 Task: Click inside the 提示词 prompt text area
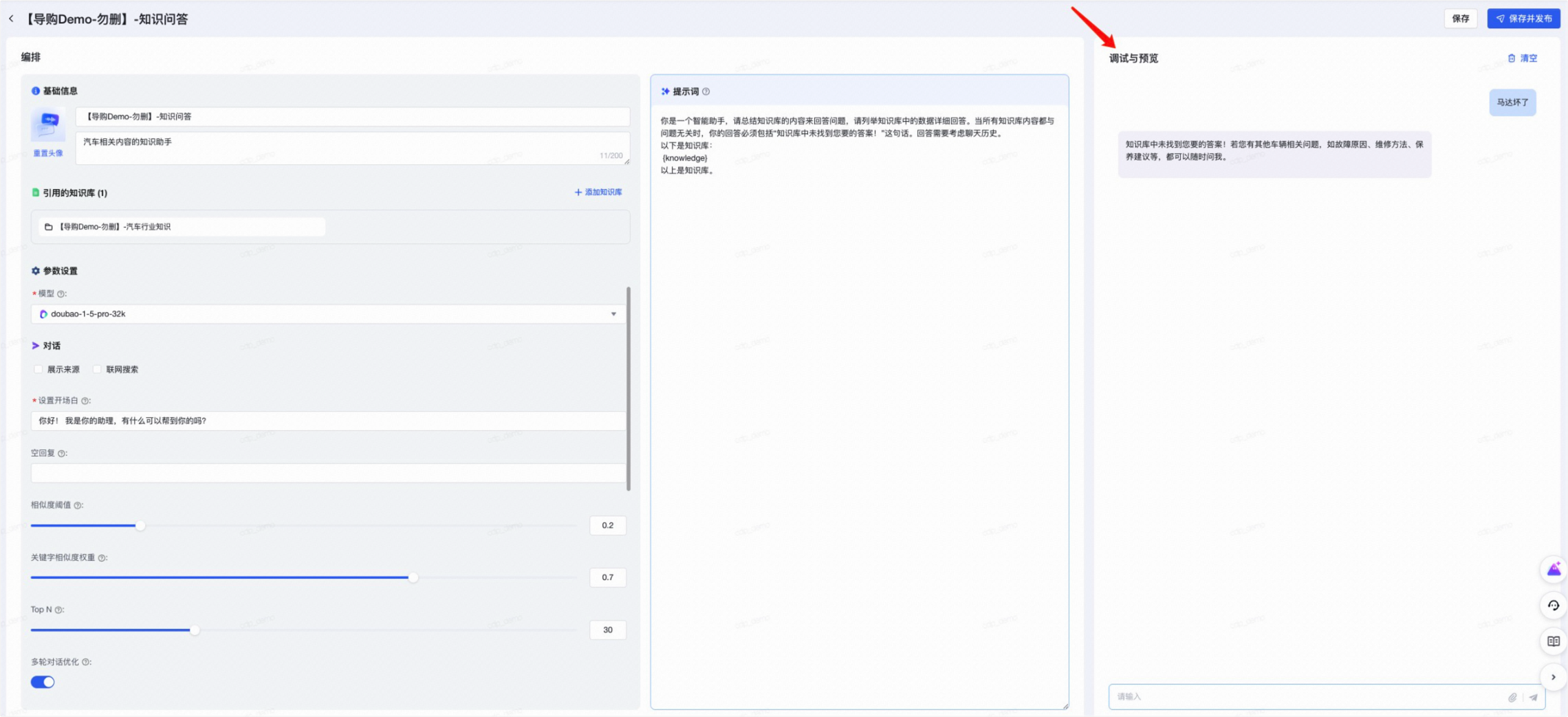pos(860,406)
